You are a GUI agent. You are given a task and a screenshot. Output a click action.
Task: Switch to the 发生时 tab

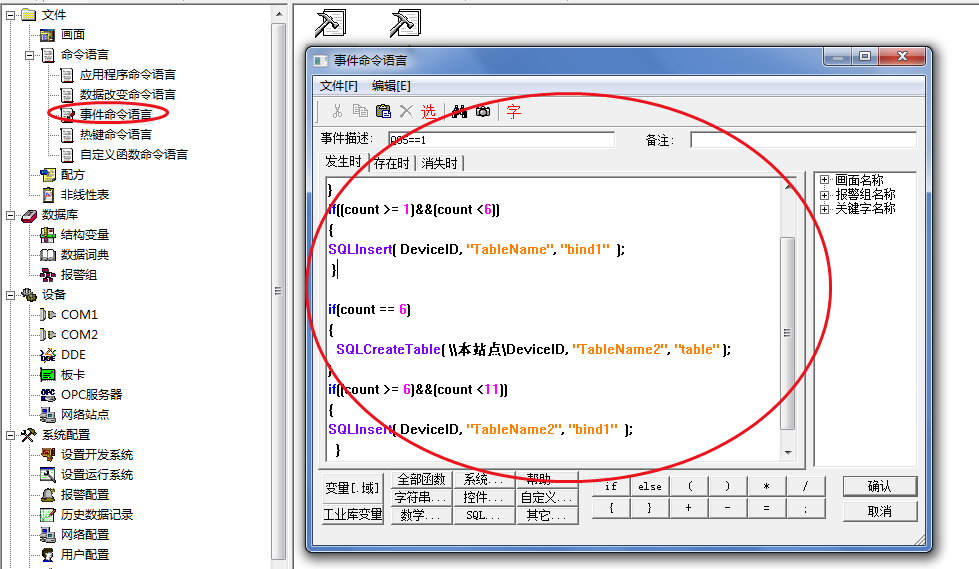[x=343, y=162]
